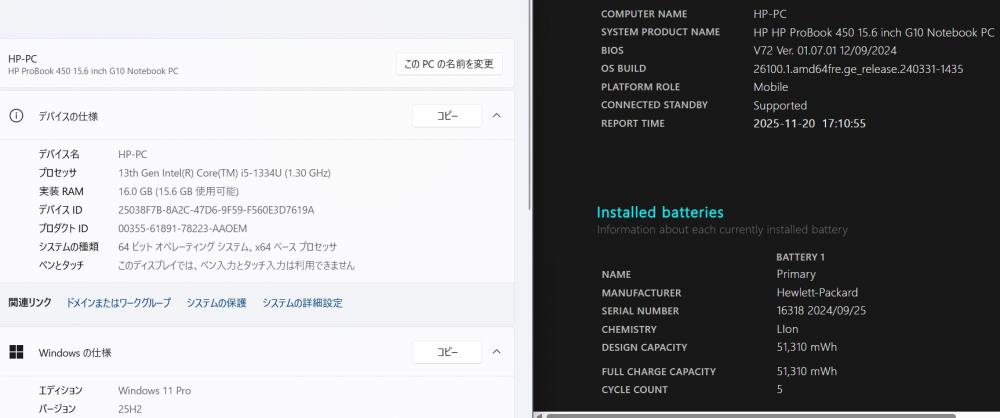1000x418 pixels.
Task: Collapse the デバイスの仕様 section chevron
Action: coord(497,116)
